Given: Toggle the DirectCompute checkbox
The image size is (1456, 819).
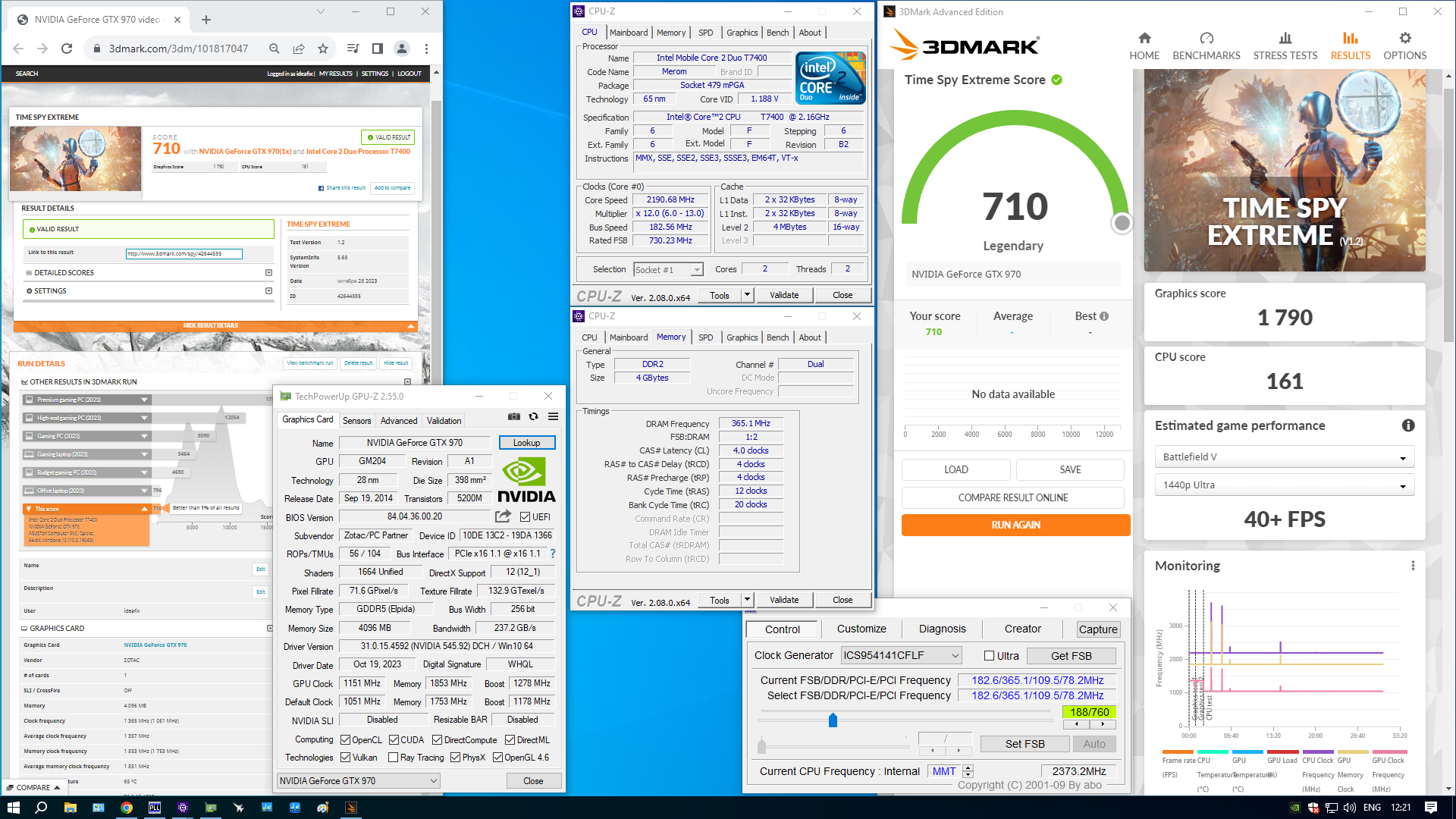Looking at the screenshot, I should 437,740.
